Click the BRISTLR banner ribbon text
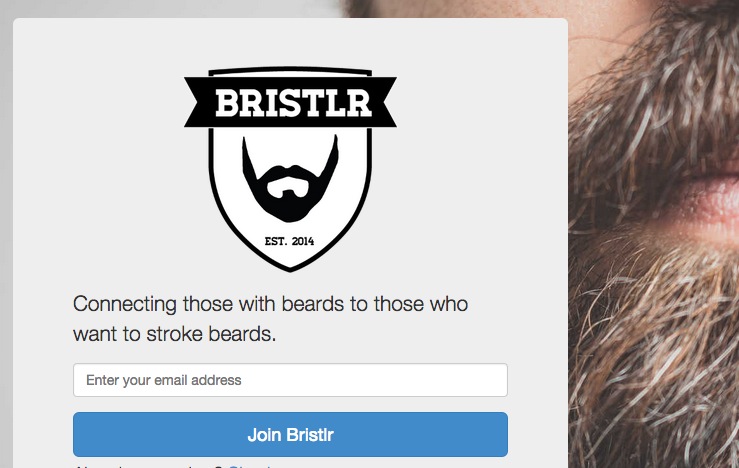739x468 pixels. [x=290, y=103]
